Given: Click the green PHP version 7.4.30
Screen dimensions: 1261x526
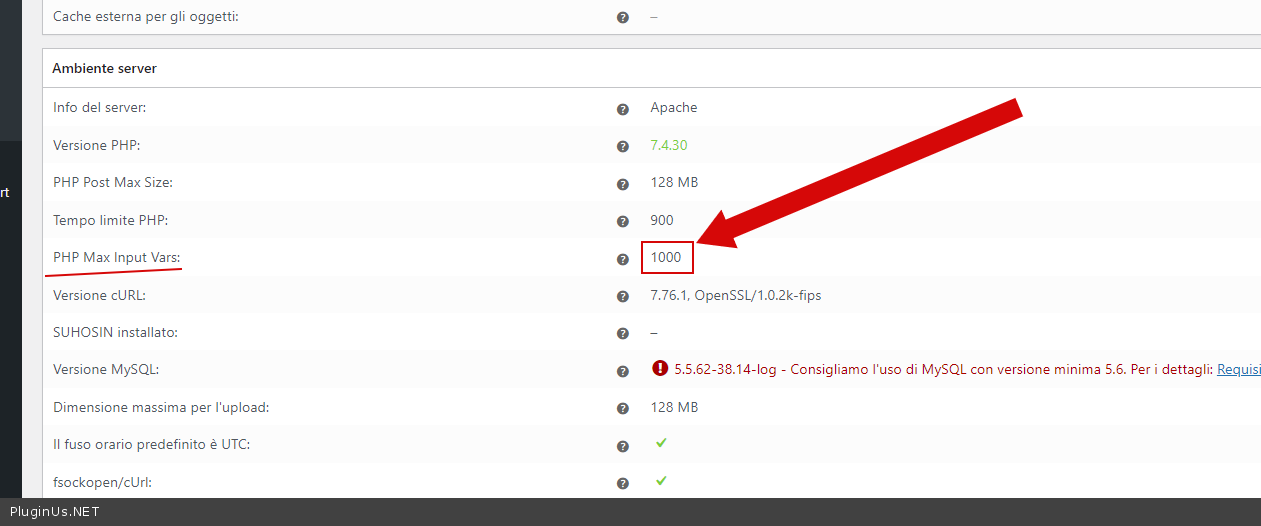Looking at the screenshot, I should tap(668, 146).
